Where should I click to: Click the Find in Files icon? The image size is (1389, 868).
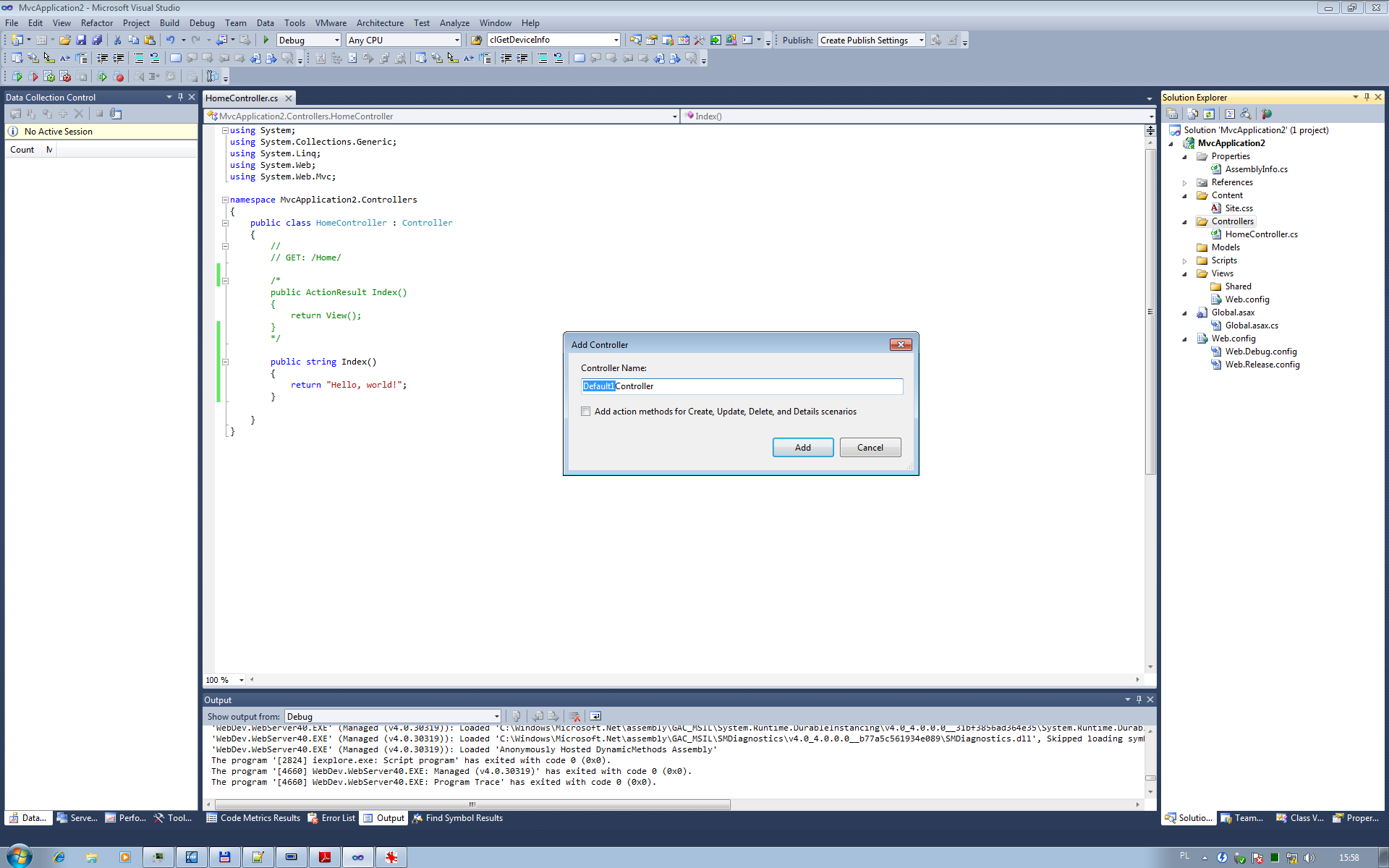pyautogui.click(x=476, y=41)
